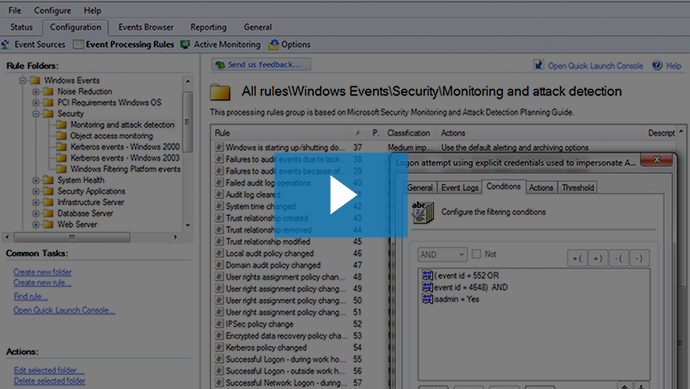Viewport: 690px width, 389px height.
Task: Click icon of Audit log cleared rule
Action: pos(219,194)
